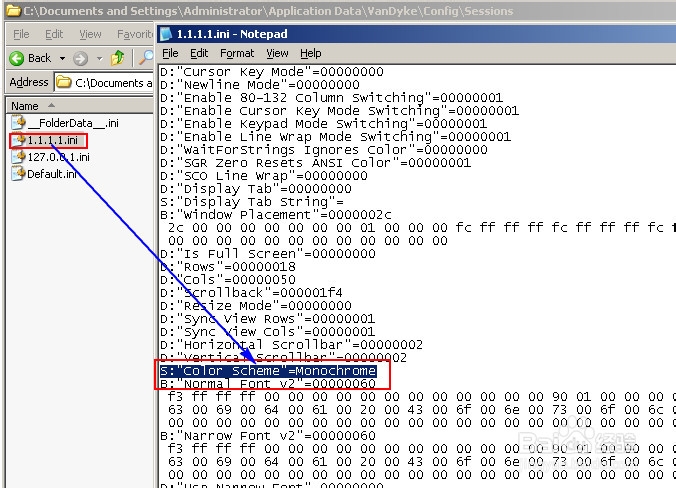Open Explorer Edit menu
Screen dimensions: 676x488
(54, 34)
